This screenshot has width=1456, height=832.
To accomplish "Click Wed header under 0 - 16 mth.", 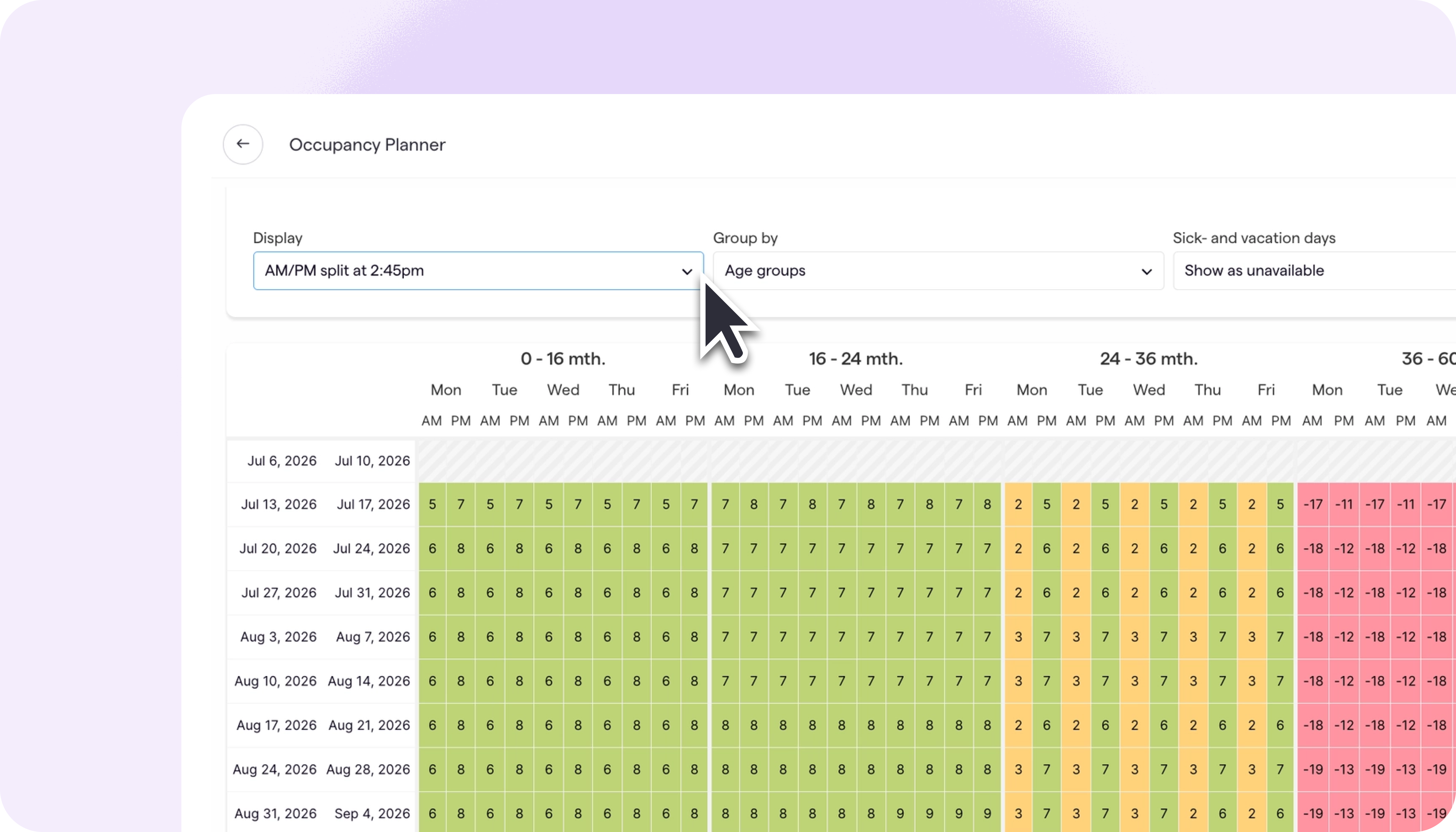I will 563,390.
